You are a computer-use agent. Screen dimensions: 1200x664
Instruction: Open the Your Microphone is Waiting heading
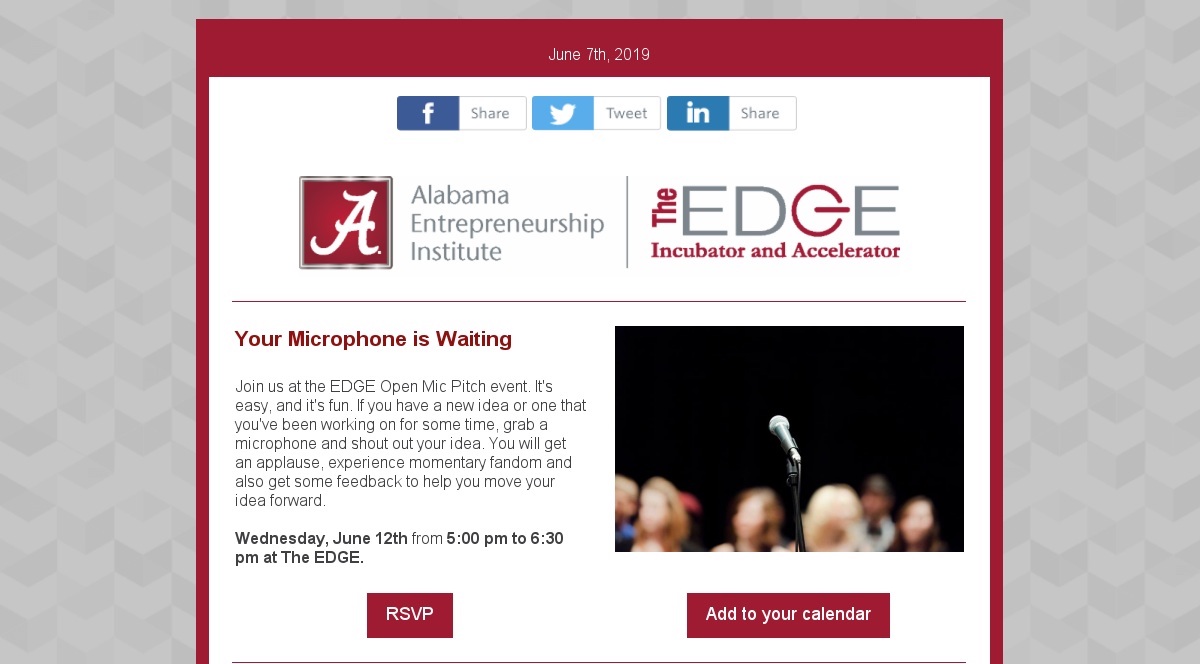373,339
